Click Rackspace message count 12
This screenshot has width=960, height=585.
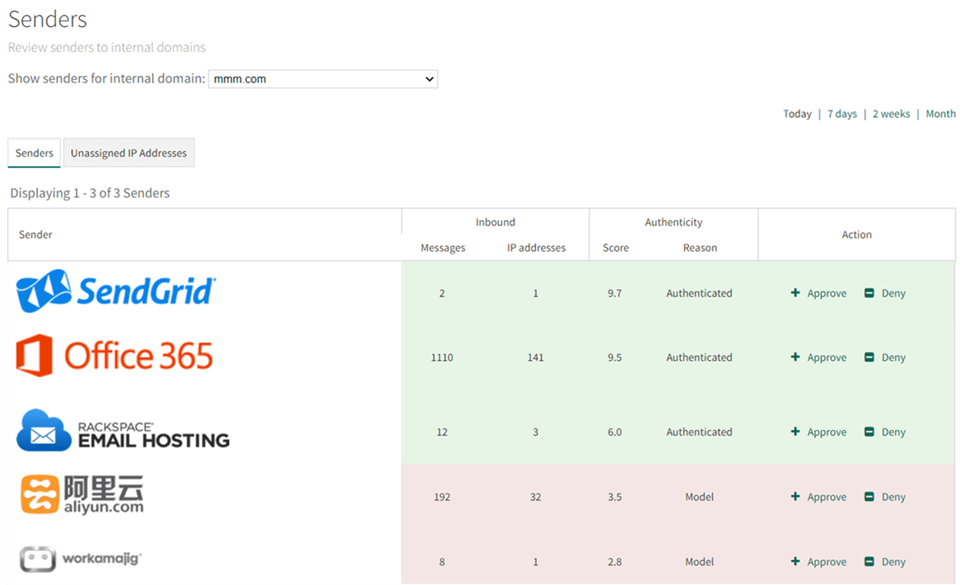point(442,432)
